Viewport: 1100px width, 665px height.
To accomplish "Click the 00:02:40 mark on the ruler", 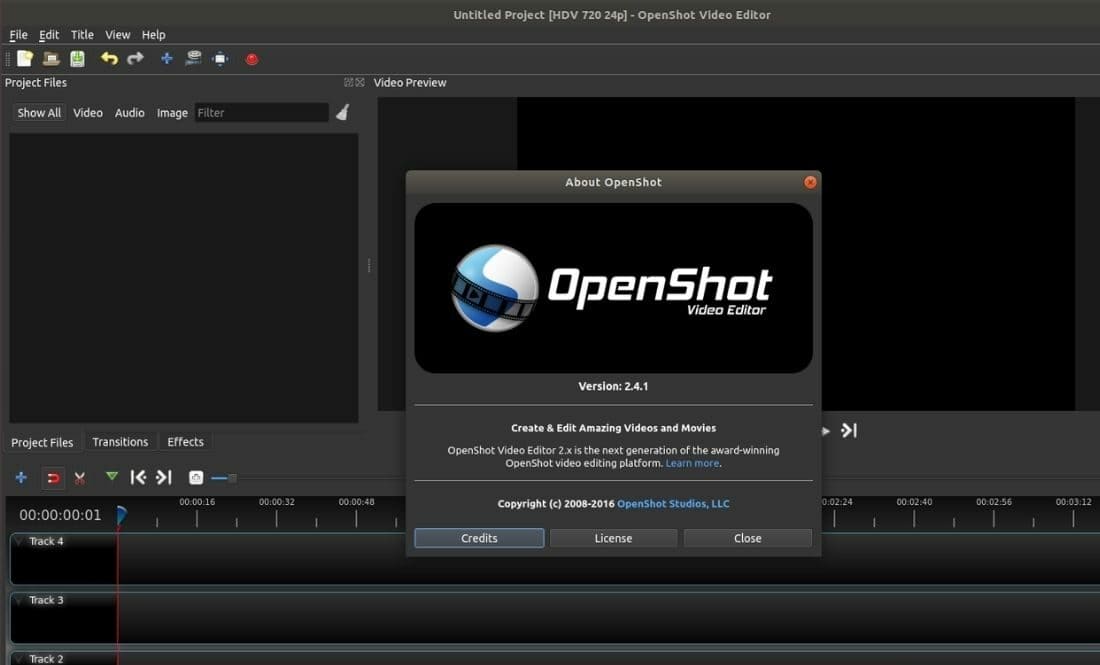I will [914, 502].
